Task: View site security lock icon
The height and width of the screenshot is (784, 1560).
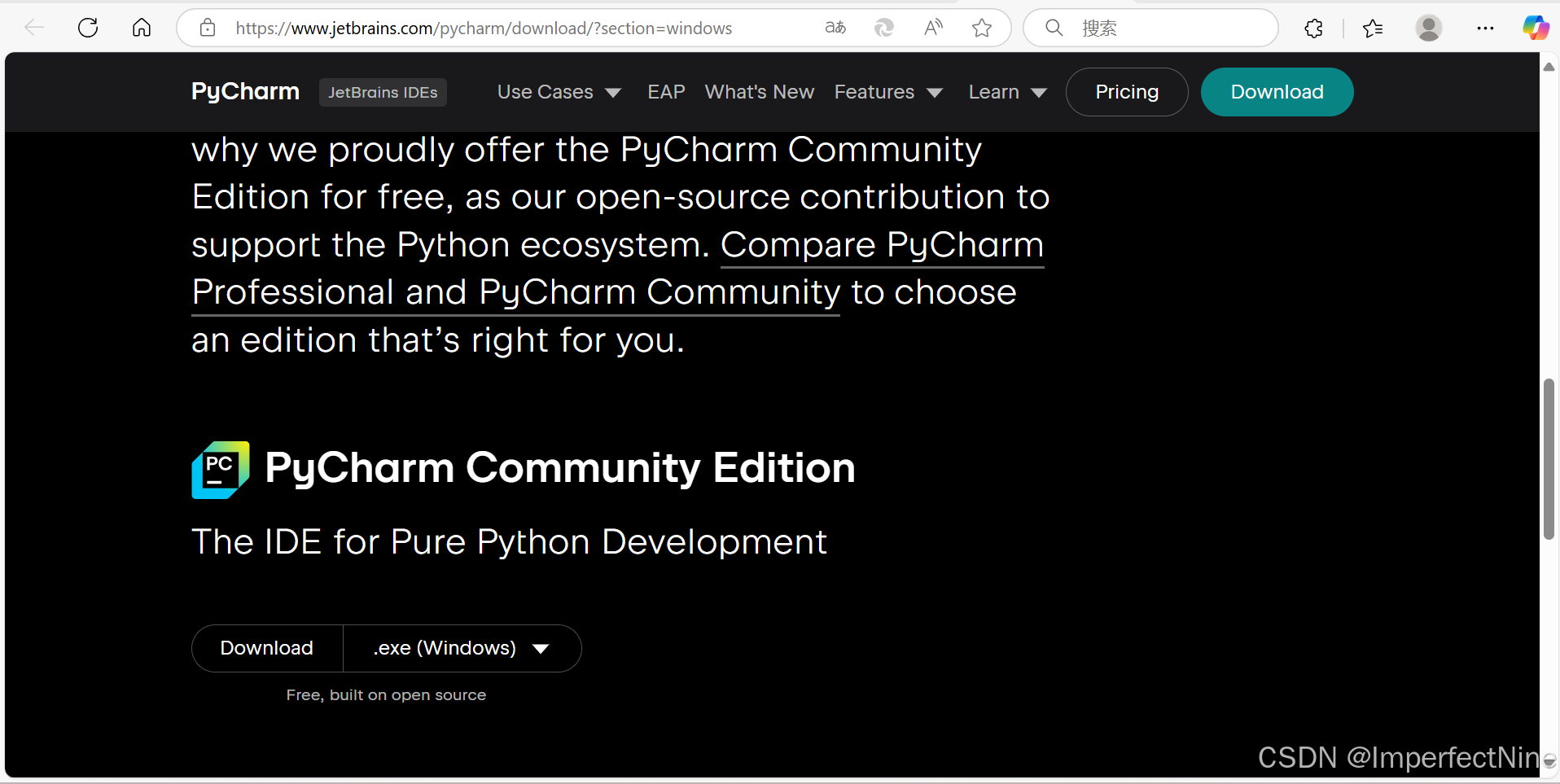Action: (x=208, y=28)
